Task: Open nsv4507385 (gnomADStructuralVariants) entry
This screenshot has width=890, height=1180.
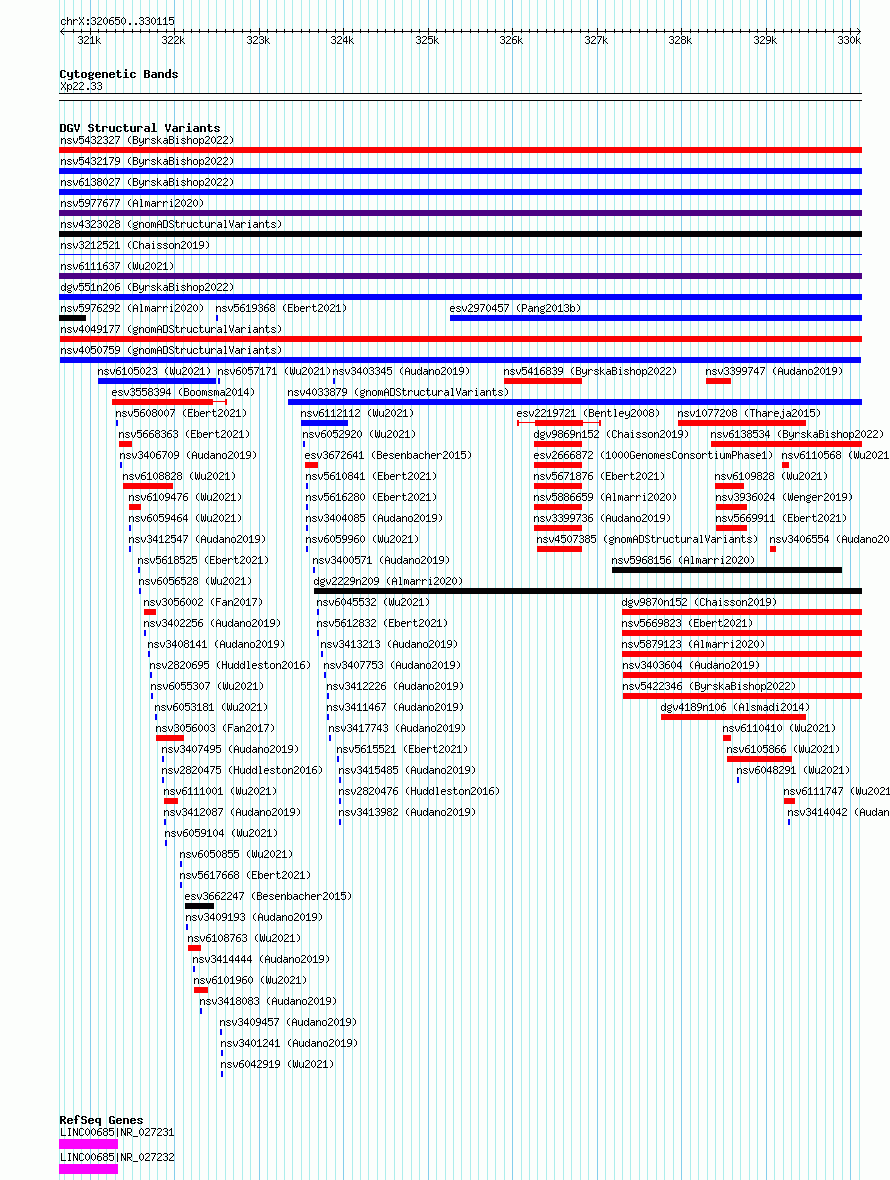Action: click(647, 540)
